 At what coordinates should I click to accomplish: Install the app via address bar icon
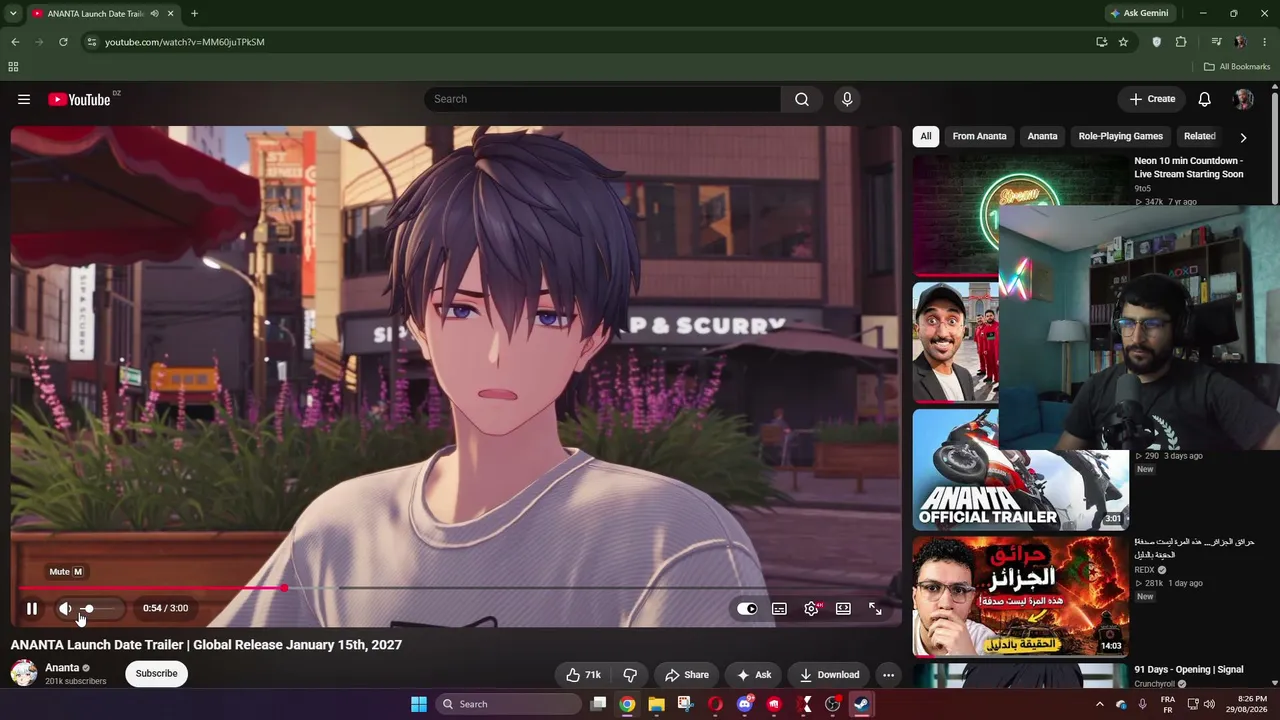coord(1101,42)
